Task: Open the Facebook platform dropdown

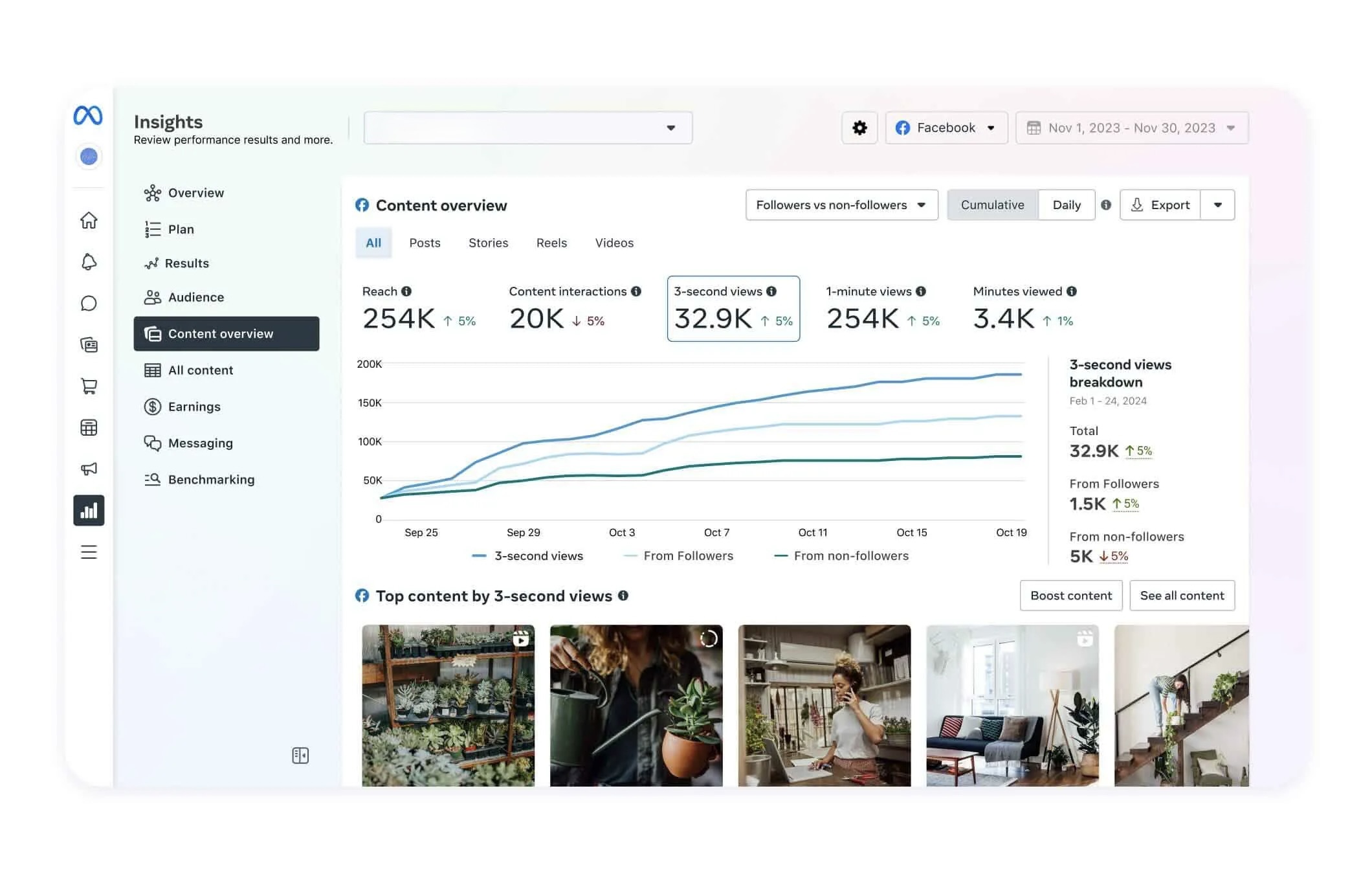Action: (x=946, y=128)
